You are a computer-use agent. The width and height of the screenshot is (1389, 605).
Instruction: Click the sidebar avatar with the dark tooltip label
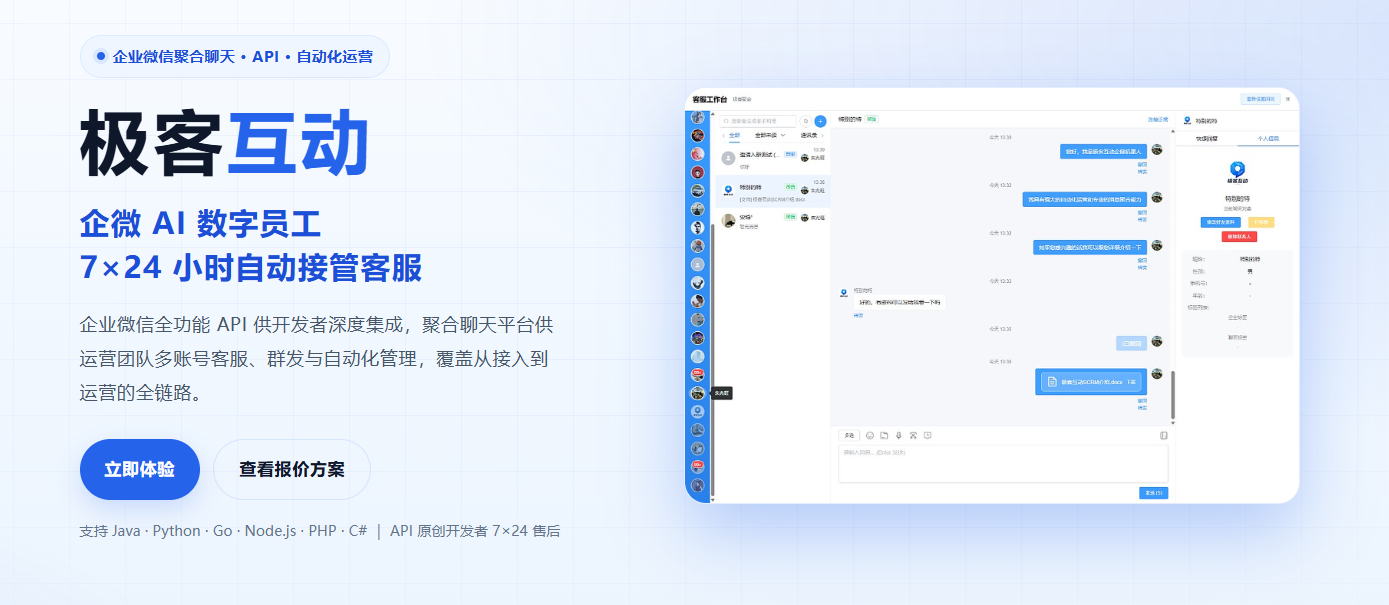(x=697, y=393)
